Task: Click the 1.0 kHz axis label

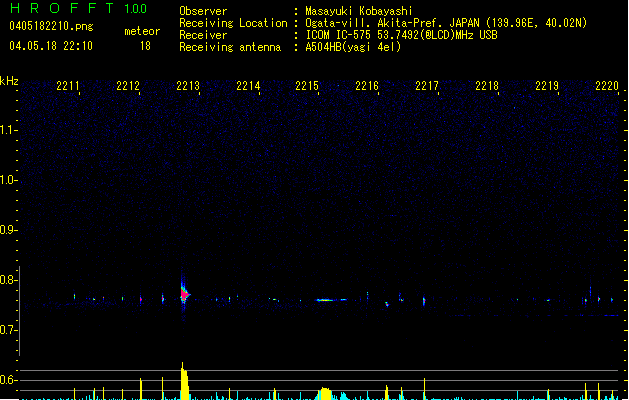Action: [8, 180]
